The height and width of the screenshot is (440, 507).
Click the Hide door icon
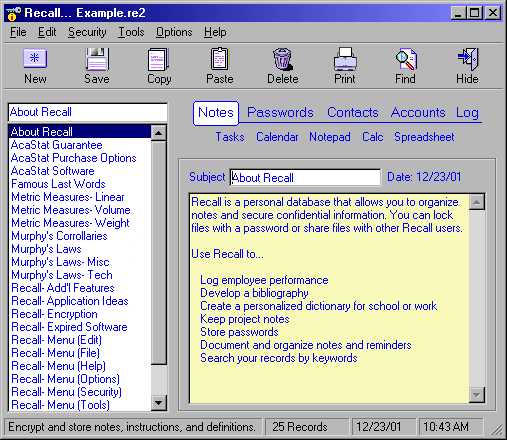(468, 59)
